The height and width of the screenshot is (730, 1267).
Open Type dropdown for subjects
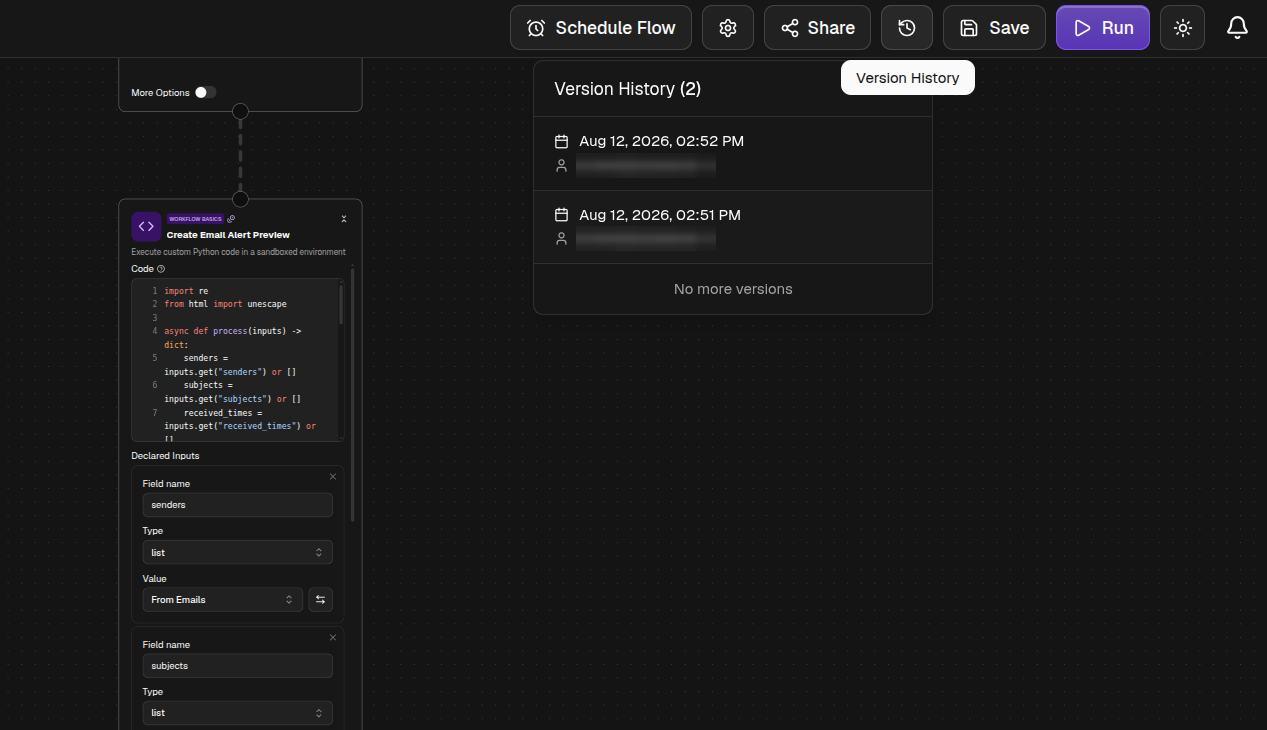[x=237, y=713]
